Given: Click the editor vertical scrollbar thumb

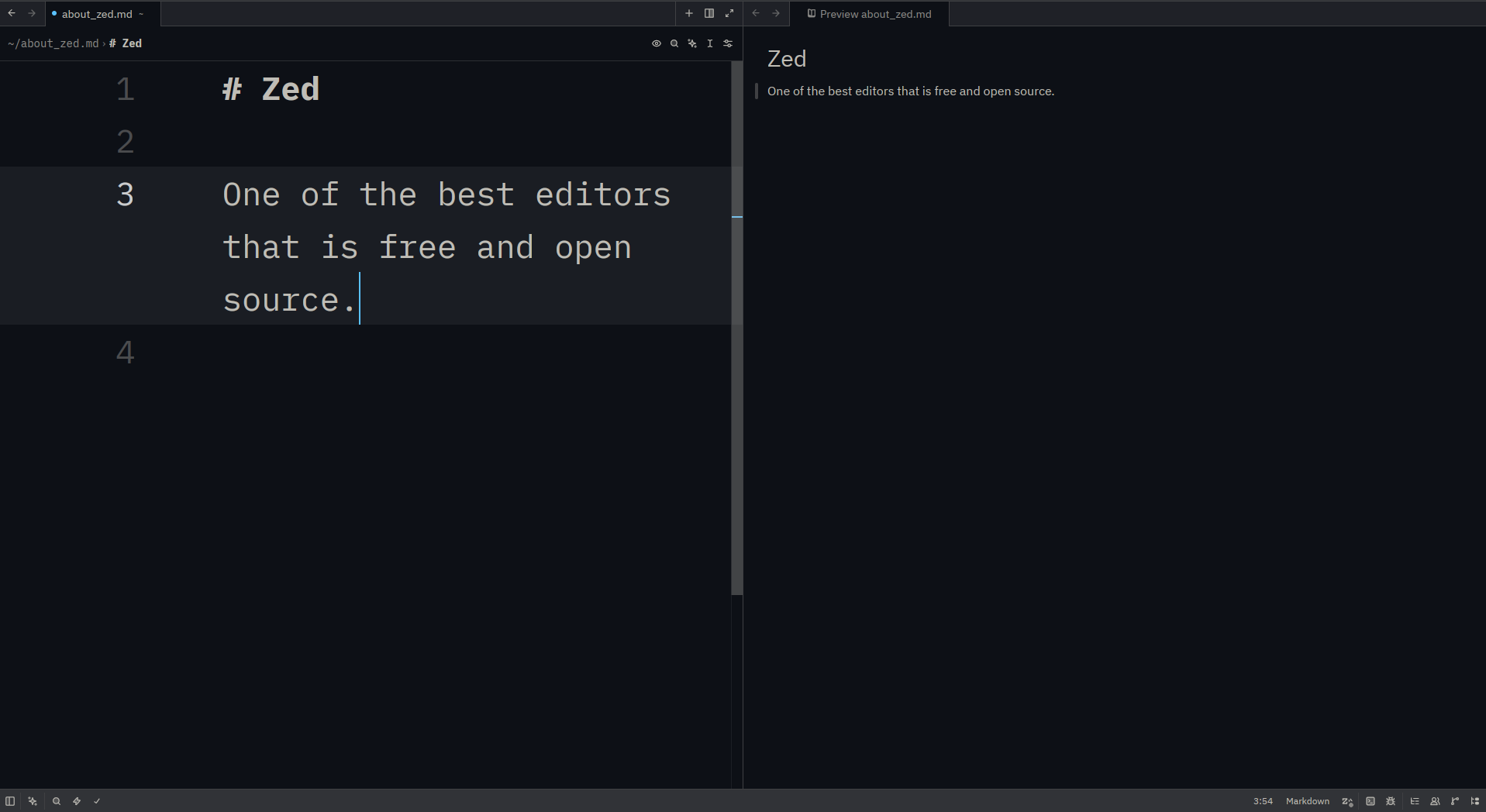Looking at the screenshot, I should [736, 329].
